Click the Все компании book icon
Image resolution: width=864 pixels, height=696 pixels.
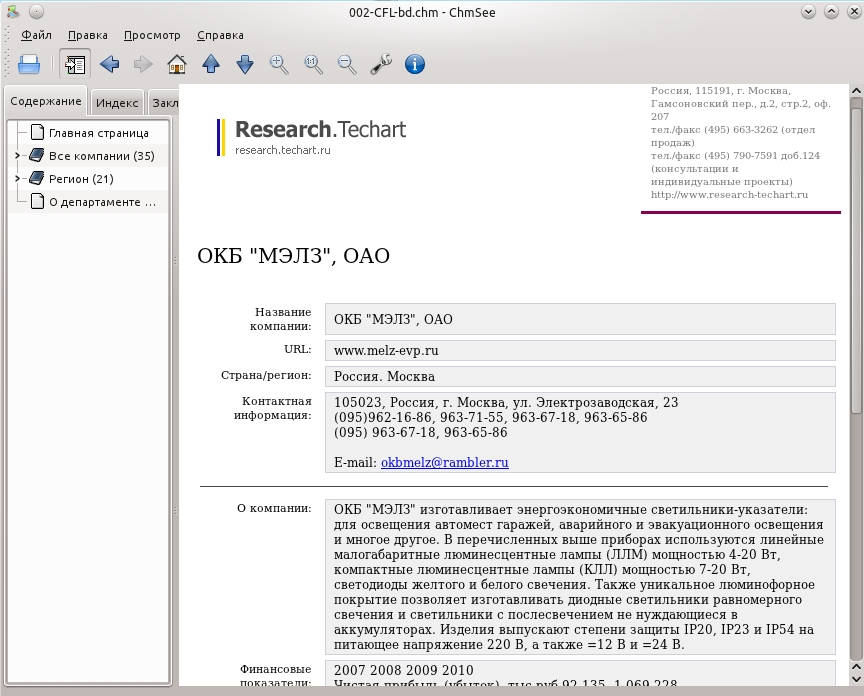click(x=36, y=155)
